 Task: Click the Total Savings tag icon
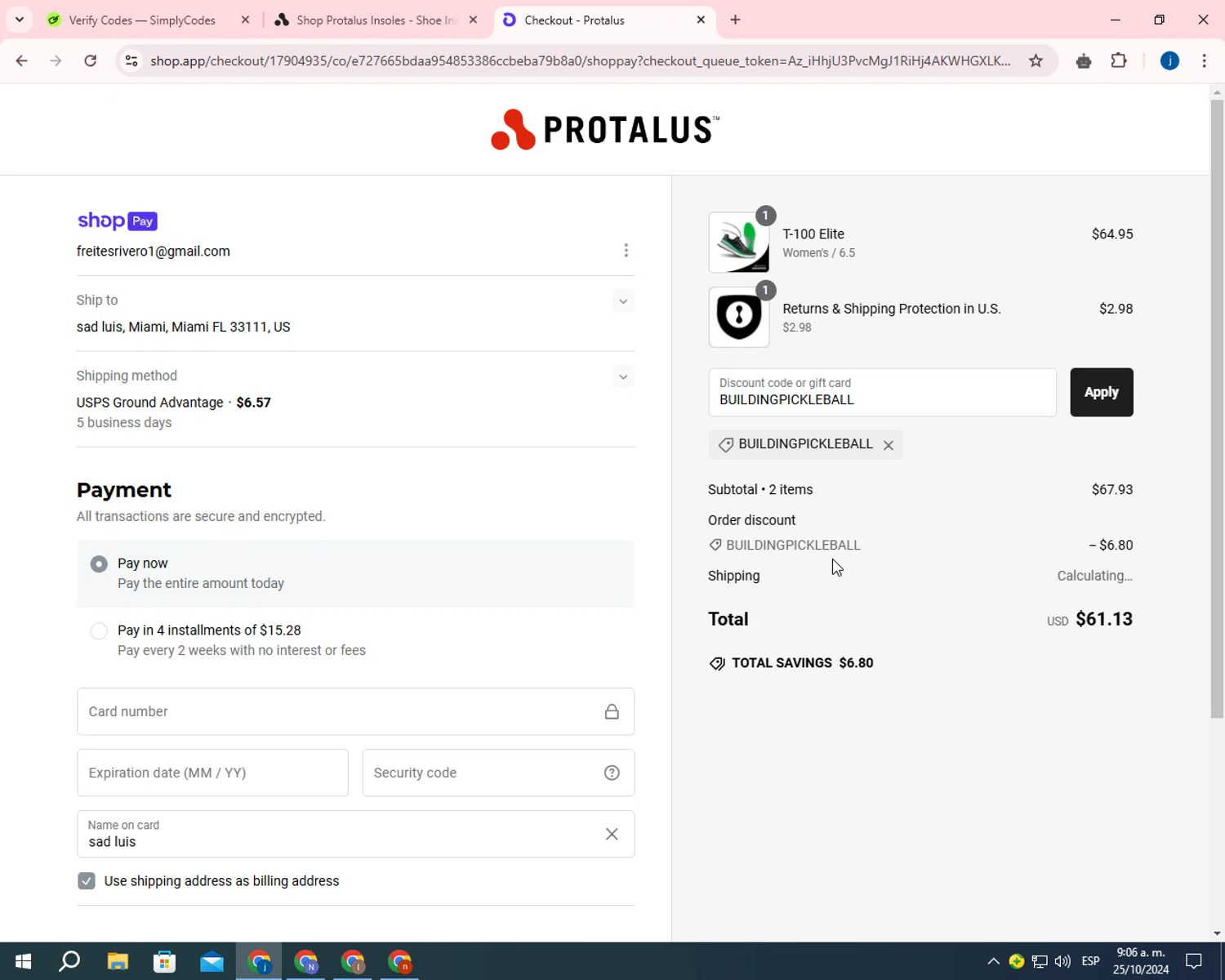click(x=717, y=663)
